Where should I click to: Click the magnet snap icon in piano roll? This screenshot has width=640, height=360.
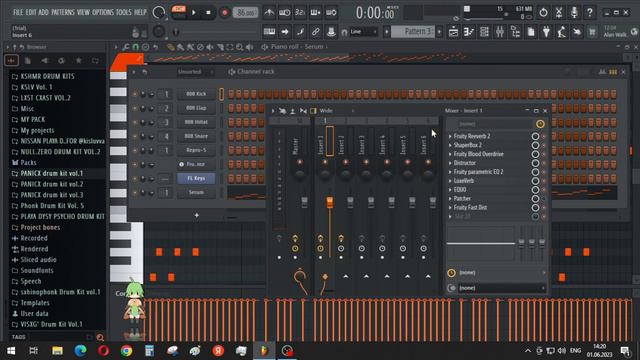[x=136, y=47]
